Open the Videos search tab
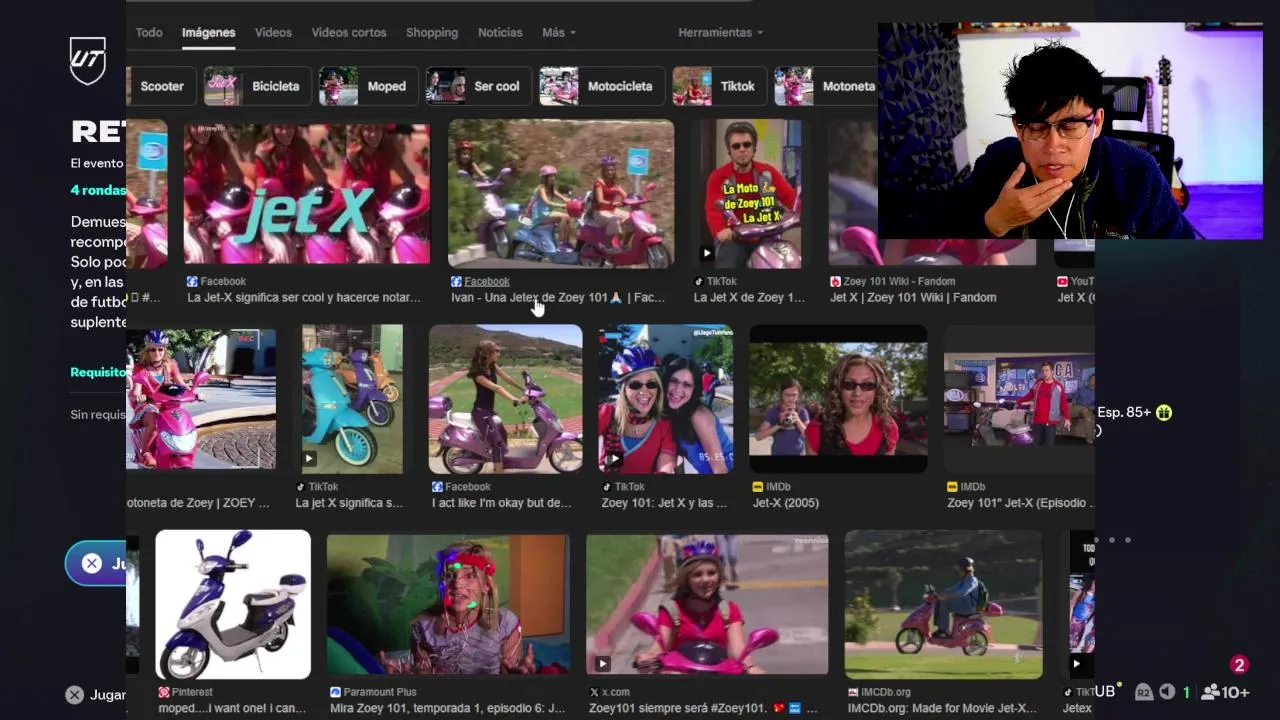This screenshot has width=1280, height=720. (x=273, y=33)
